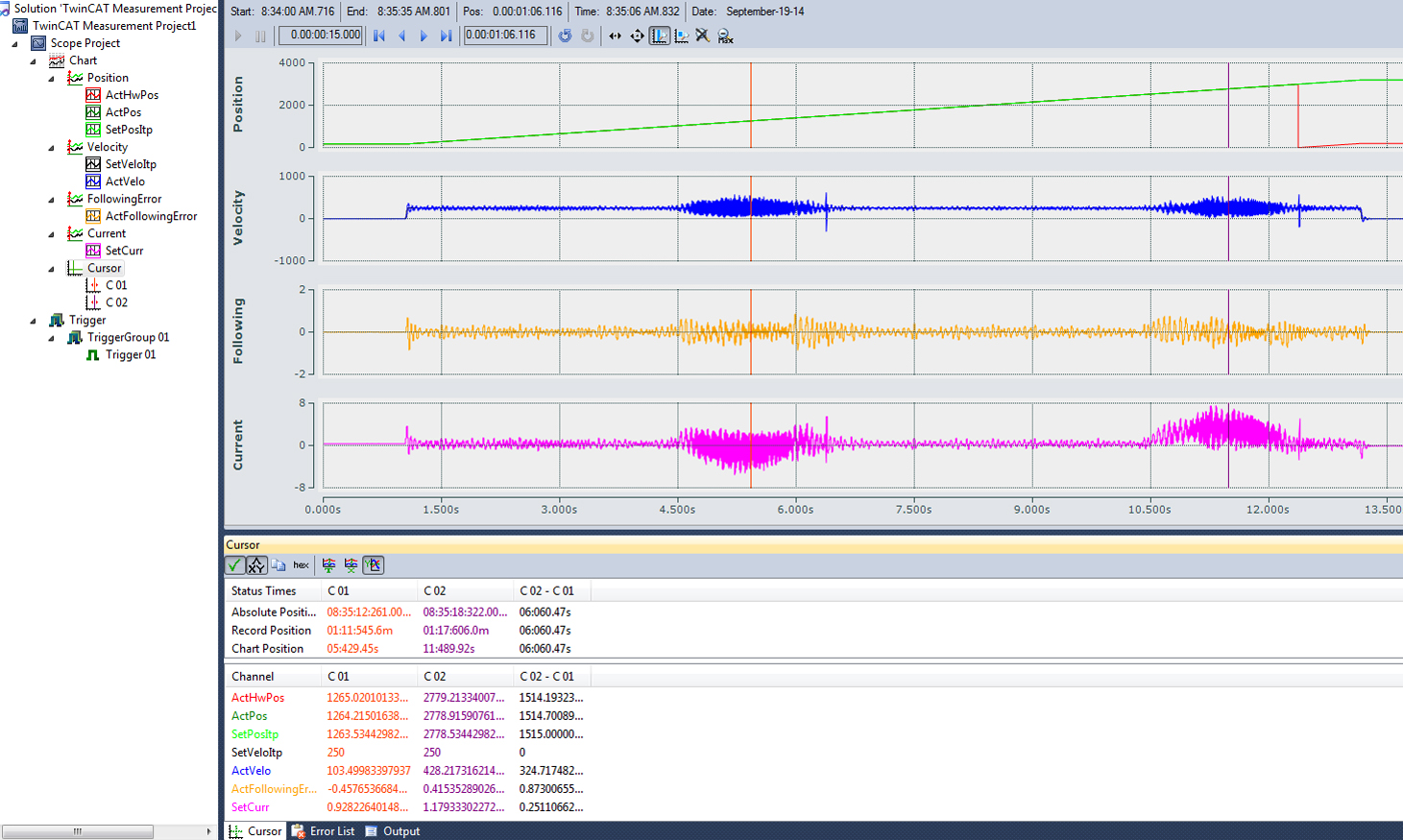
Task: Click the add time cursor icon
Action: click(328, 565)
